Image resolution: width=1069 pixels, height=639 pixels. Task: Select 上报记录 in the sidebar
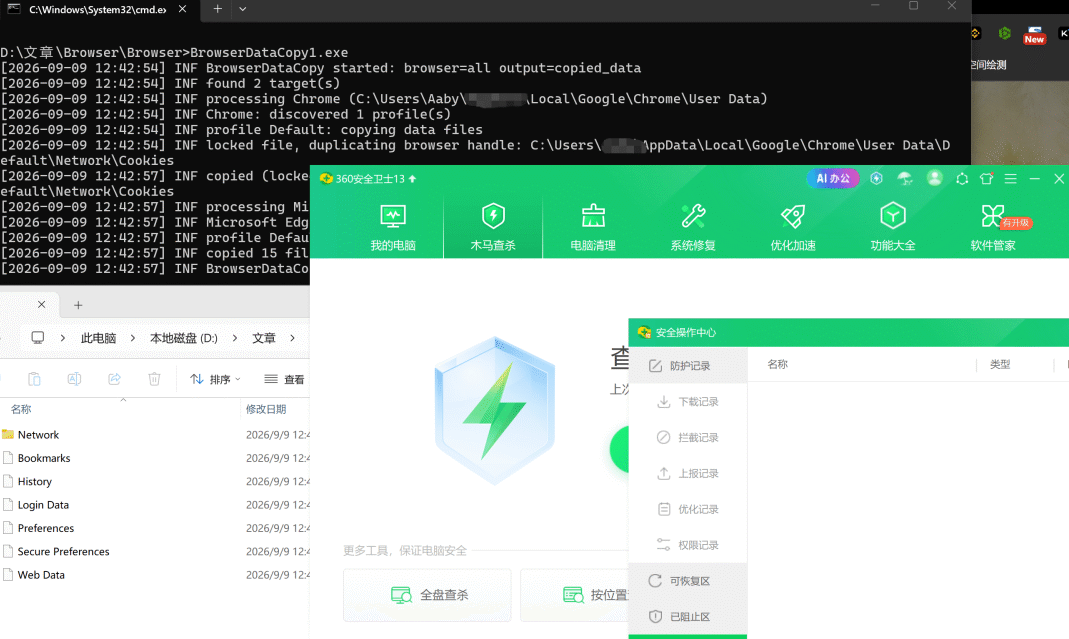pyautogui.click(x=688, y=473)
